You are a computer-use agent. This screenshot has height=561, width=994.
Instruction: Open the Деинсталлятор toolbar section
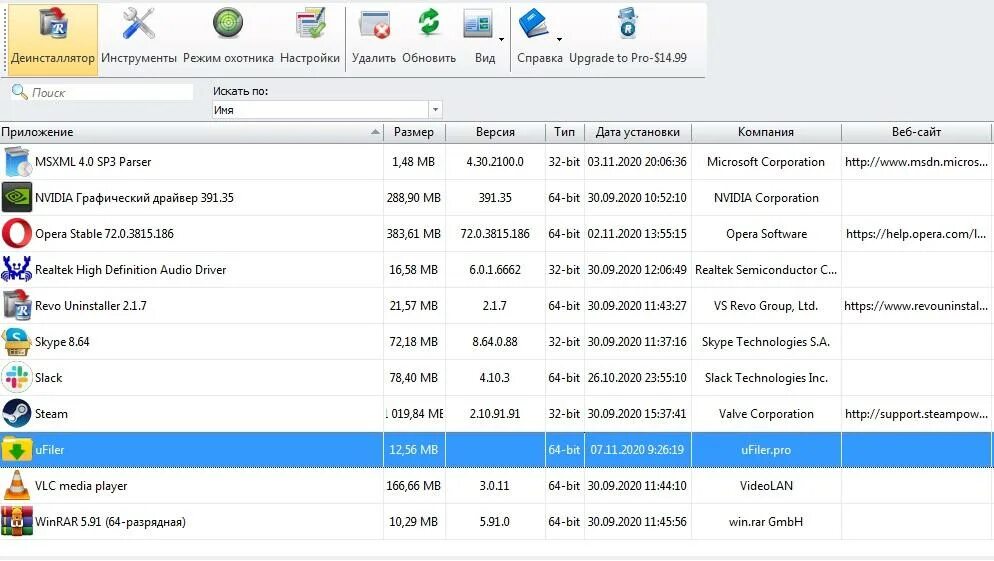(x=53, y=39)
